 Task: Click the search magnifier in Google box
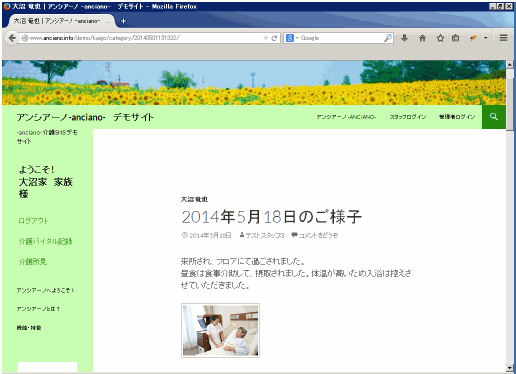(388, 38)
